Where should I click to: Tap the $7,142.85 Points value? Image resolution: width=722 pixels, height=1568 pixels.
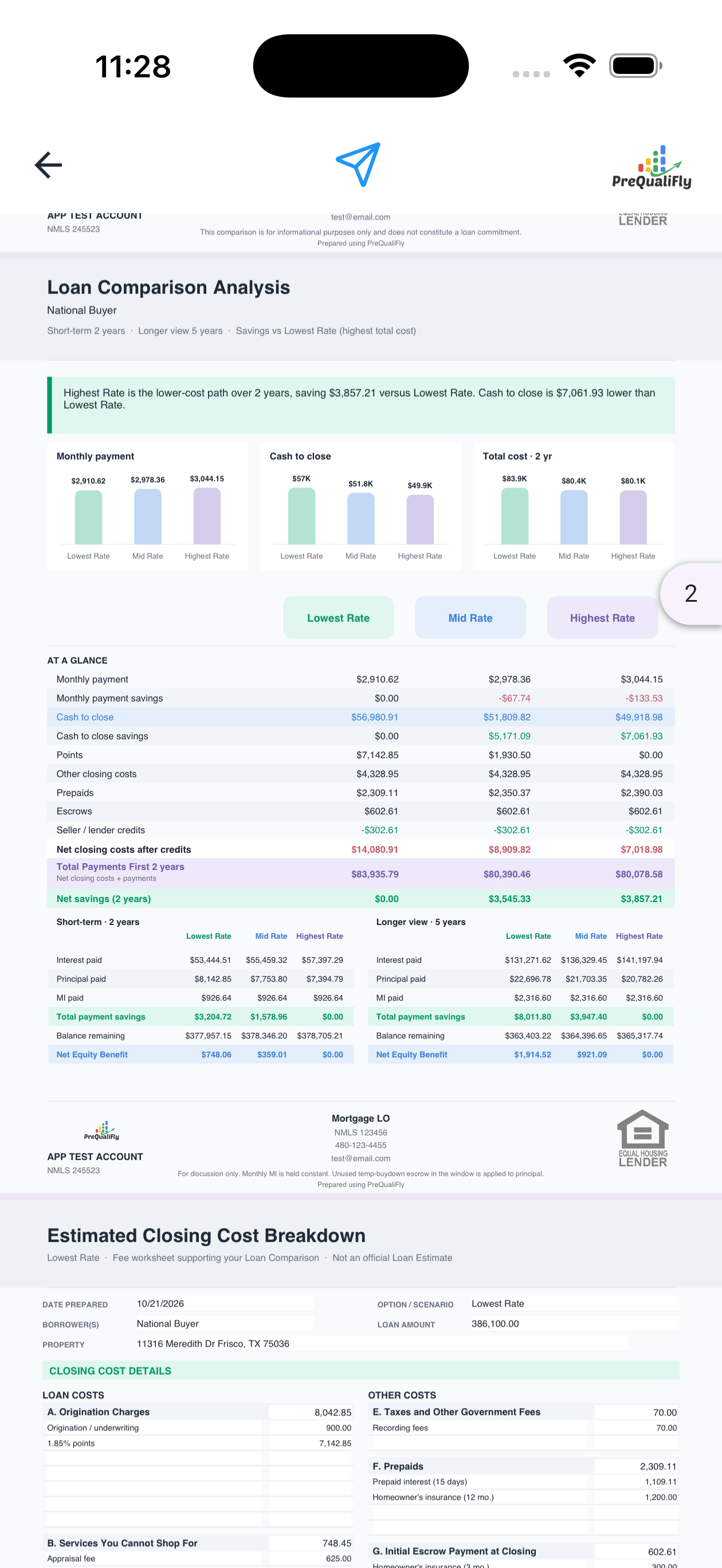[x=378, y=755]
